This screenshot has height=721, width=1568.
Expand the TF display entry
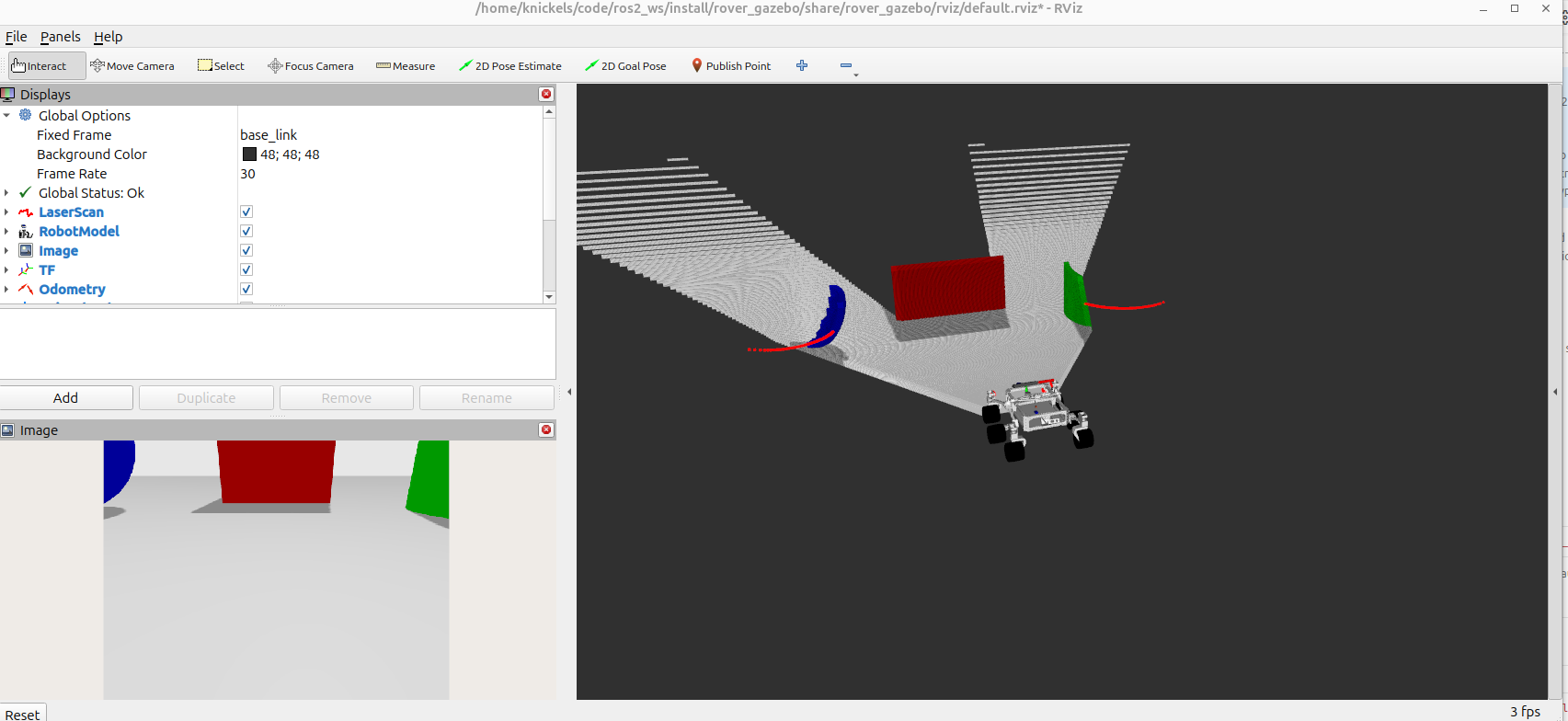7,270
